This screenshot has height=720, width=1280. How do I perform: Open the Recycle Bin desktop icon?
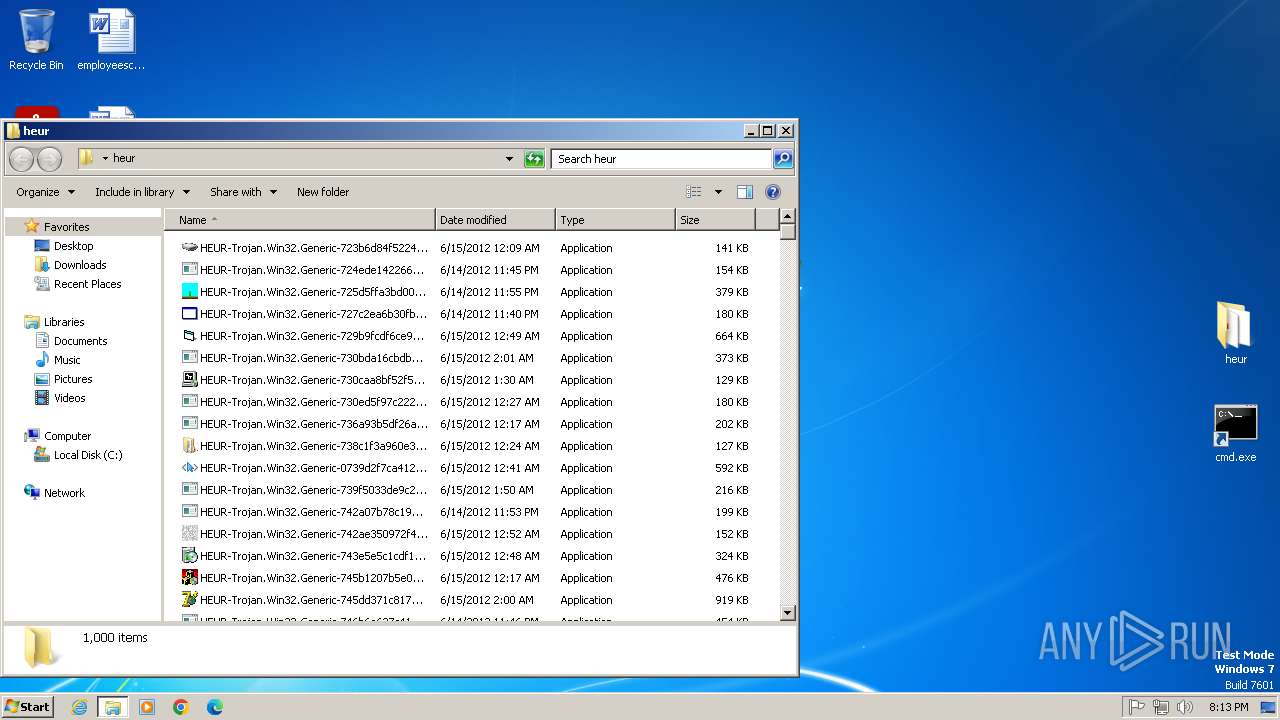(36, 40)
